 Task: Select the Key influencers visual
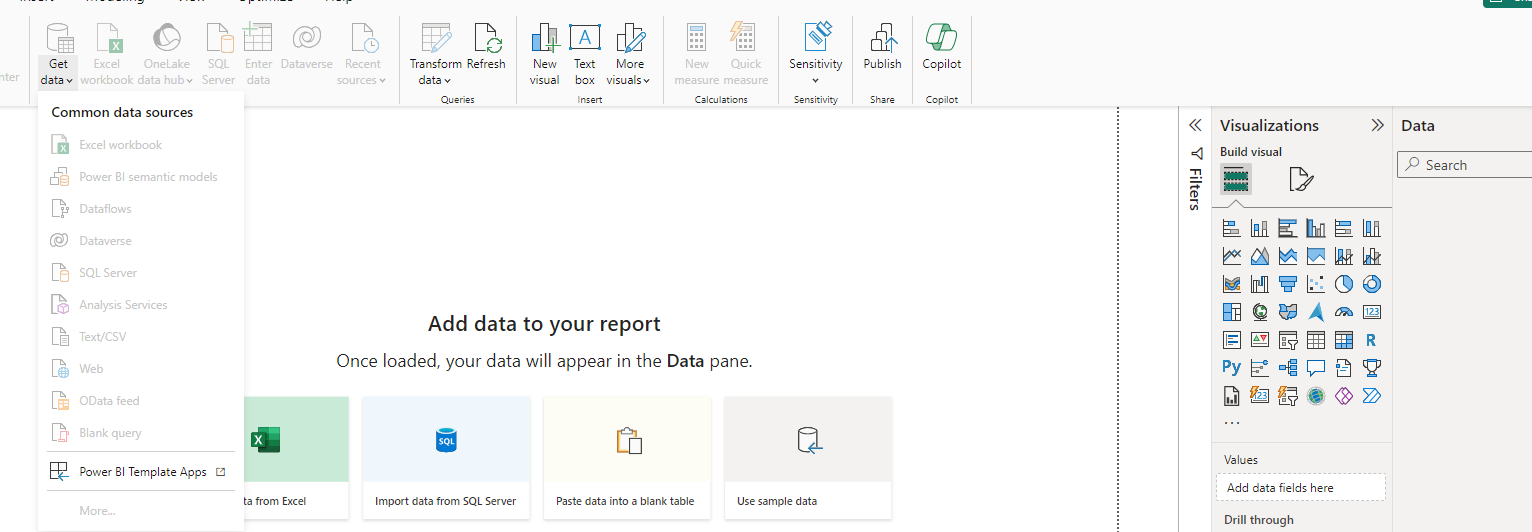coord(1260,368)
